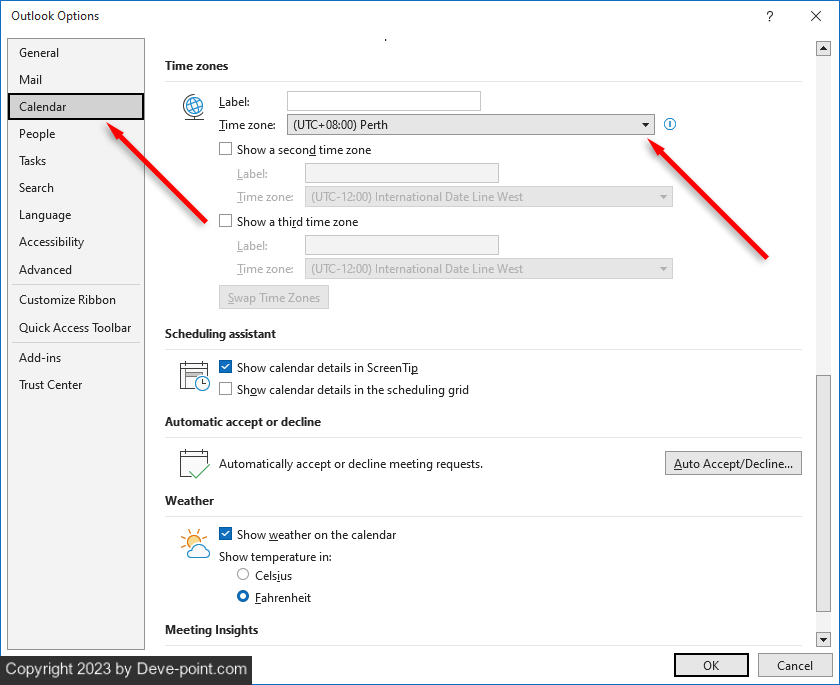Click the primary time zone Label field

coord(383,101)
